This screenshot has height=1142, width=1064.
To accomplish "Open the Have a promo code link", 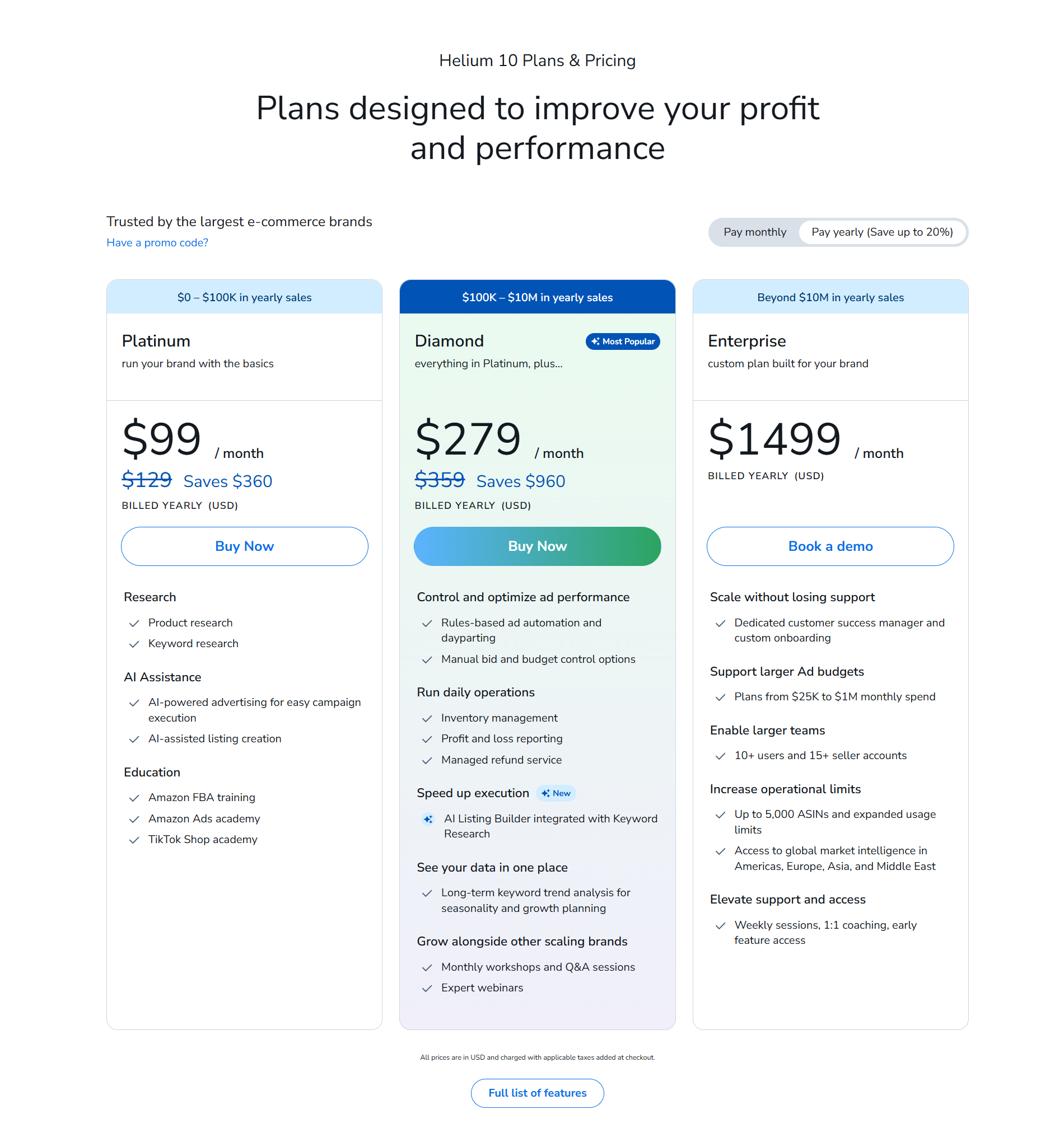I will (x=157, y=242).
